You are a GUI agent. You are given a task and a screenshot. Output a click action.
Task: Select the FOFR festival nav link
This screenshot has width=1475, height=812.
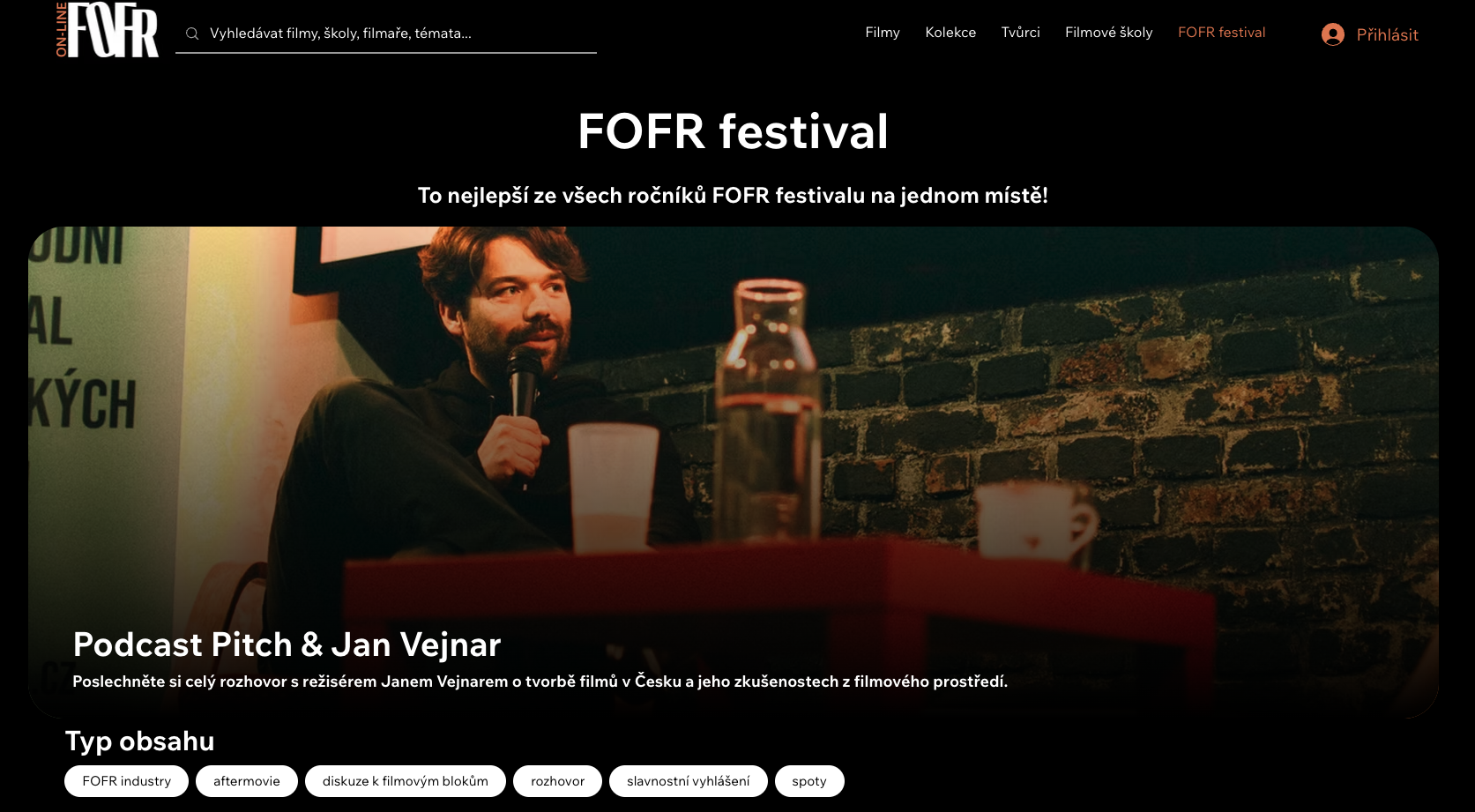pyautogui.click(x=1221, y=33)
